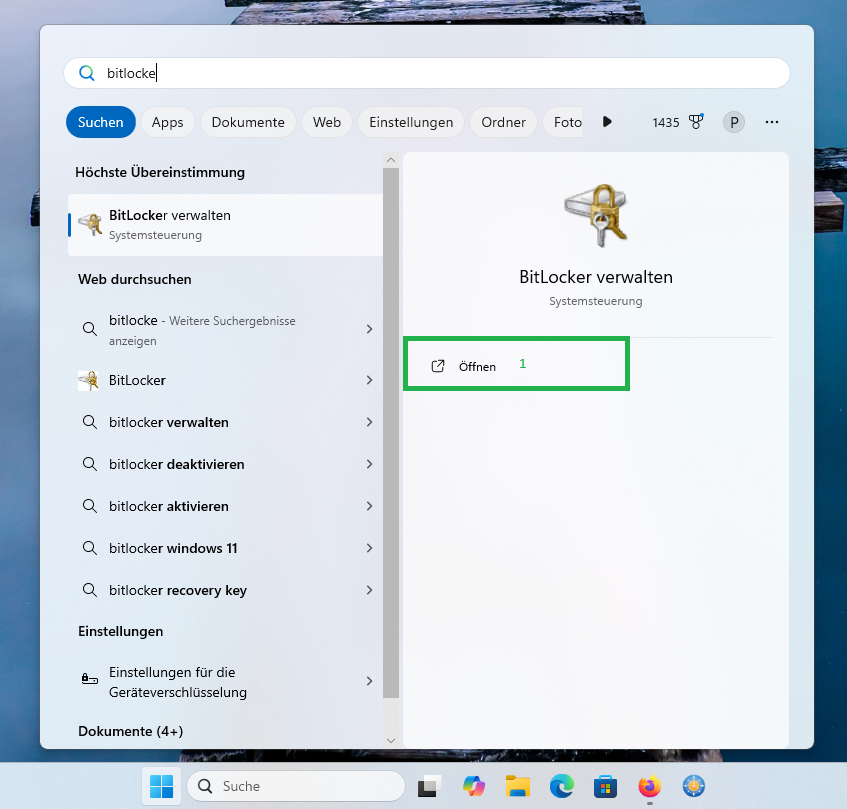Switch to the Web filter tab
Image resolution: width=847 pixels, height=809 pixels.
(327, 122)
